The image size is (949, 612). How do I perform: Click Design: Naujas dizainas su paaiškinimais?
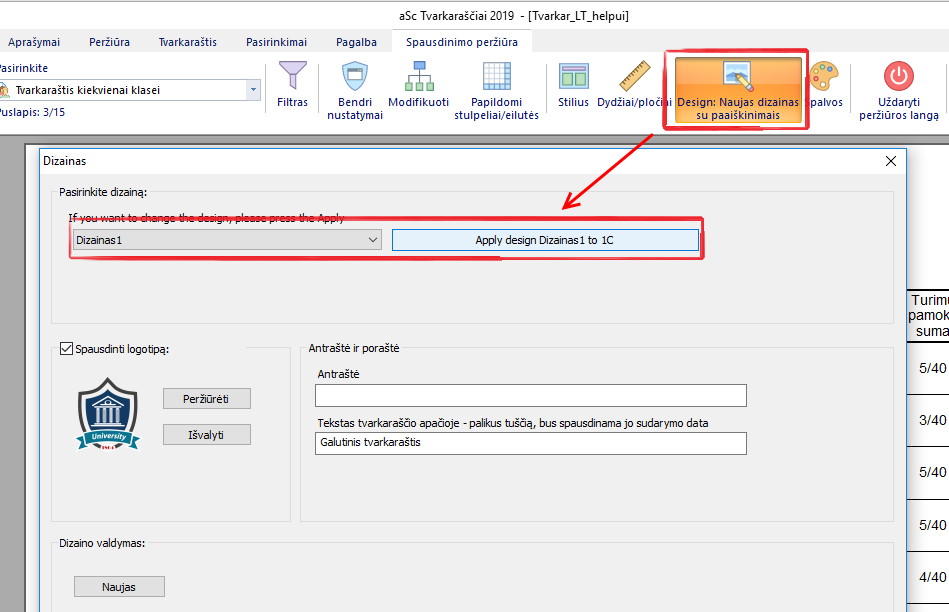tap(738, 89)
